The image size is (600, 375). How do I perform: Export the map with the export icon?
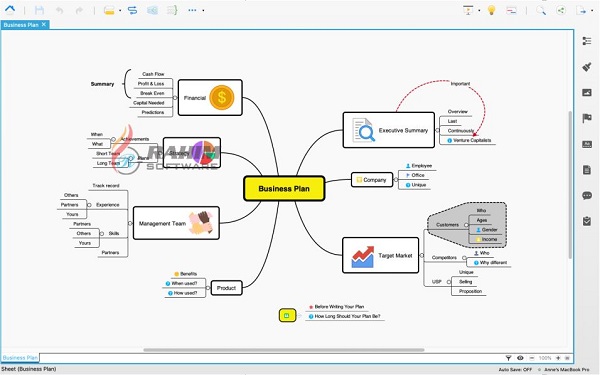tap(581, 11)
